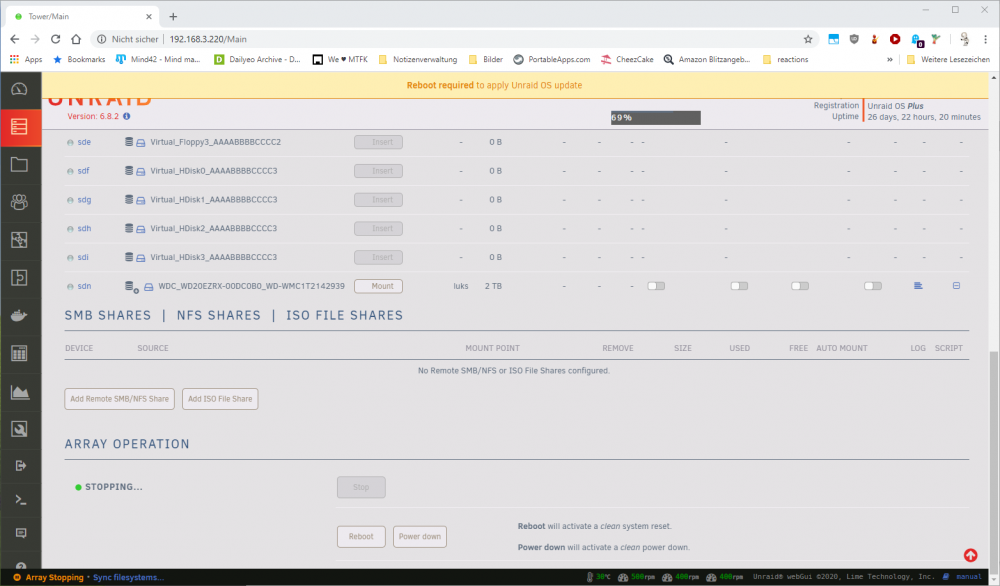This screenshot has height=586, width=1000.
Task: Open the Main array page in sidebar
Action: (x=19, y=126)
